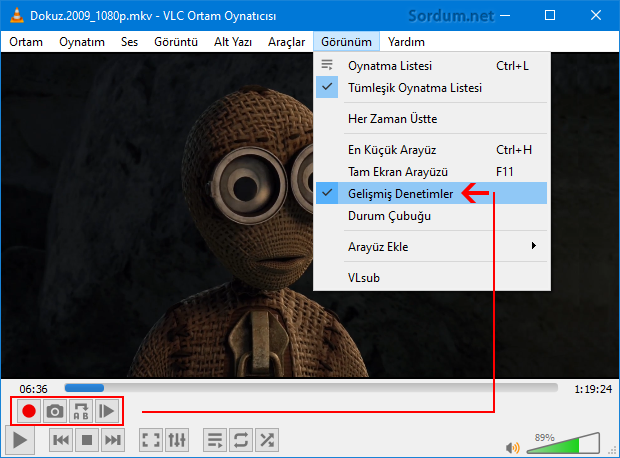The image size is (620, 458).
Task: Toggle the playlist view icon
Action: pos(215,440)
